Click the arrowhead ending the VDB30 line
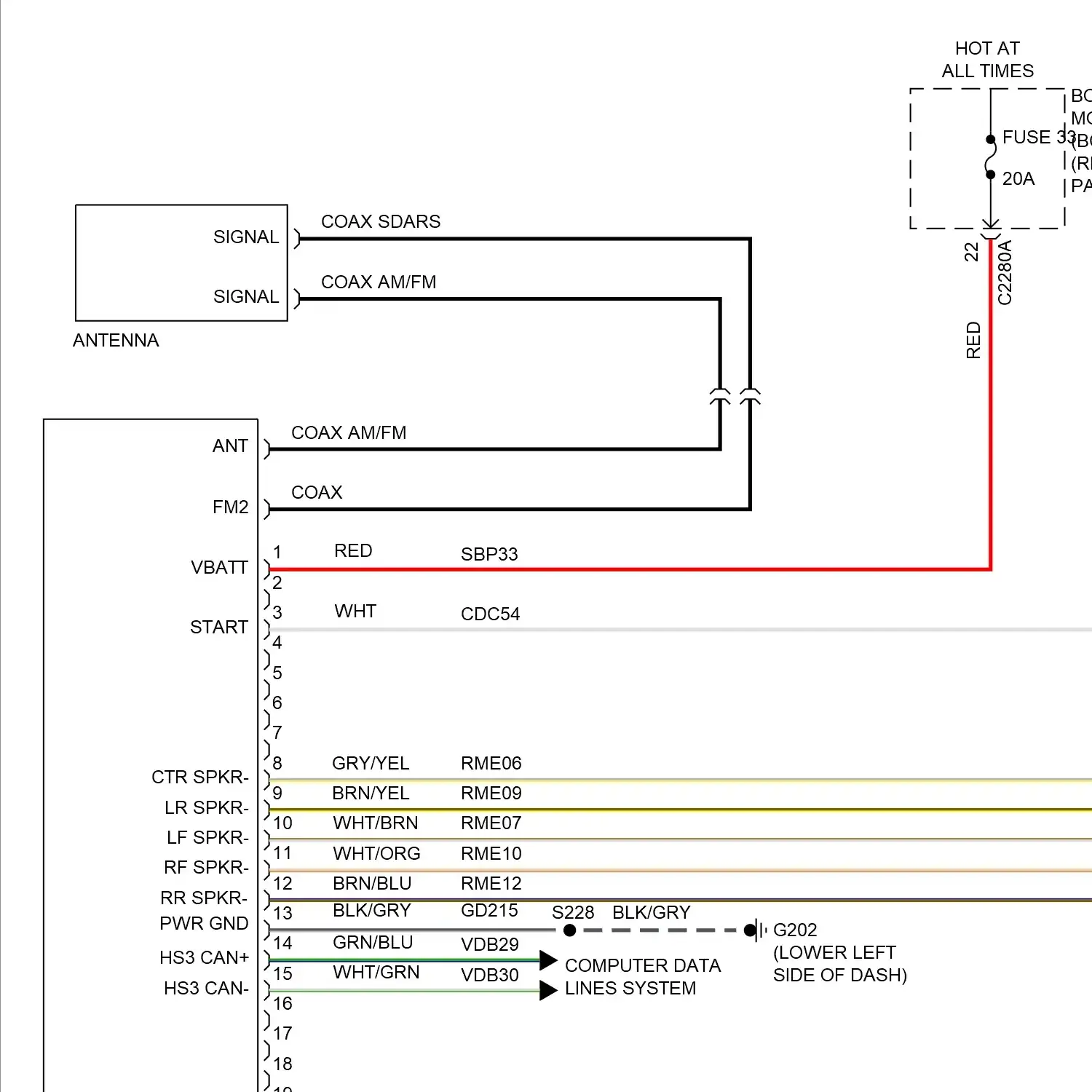The width and height of the screenshot is (1092, 1092). [548, 990]
